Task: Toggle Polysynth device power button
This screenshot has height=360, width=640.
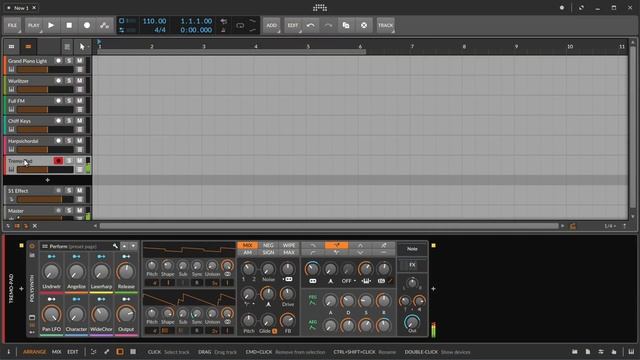Action: tap(32, 246)
